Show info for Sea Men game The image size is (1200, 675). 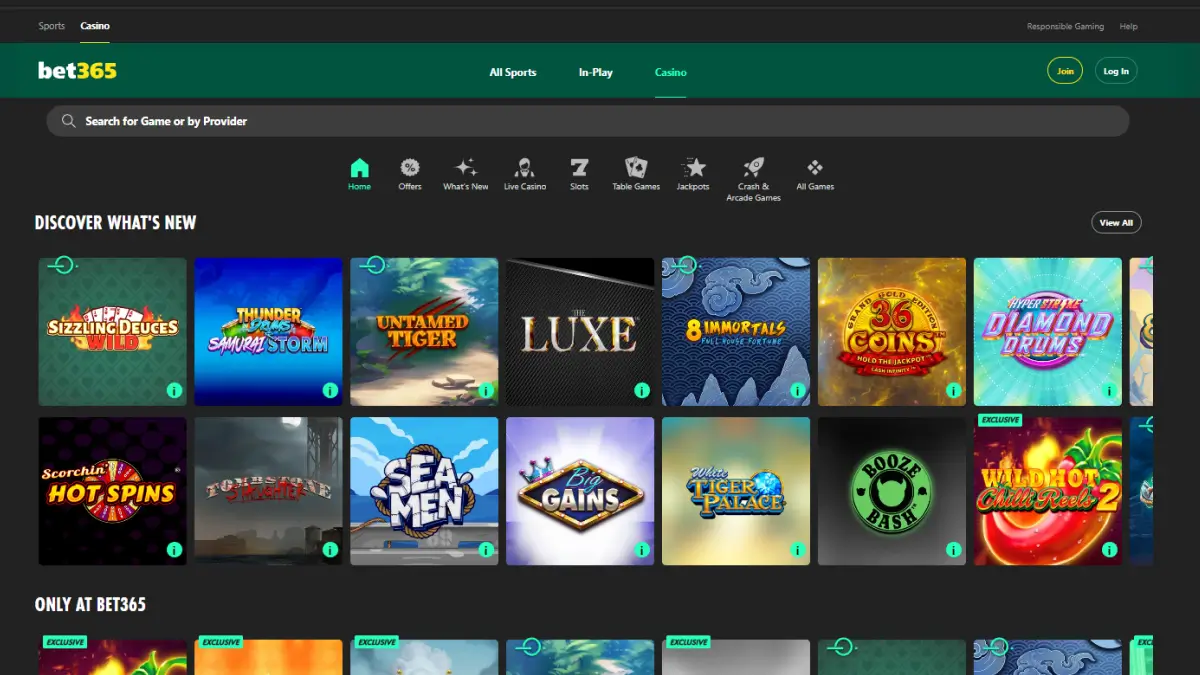(x=486, y=549)
